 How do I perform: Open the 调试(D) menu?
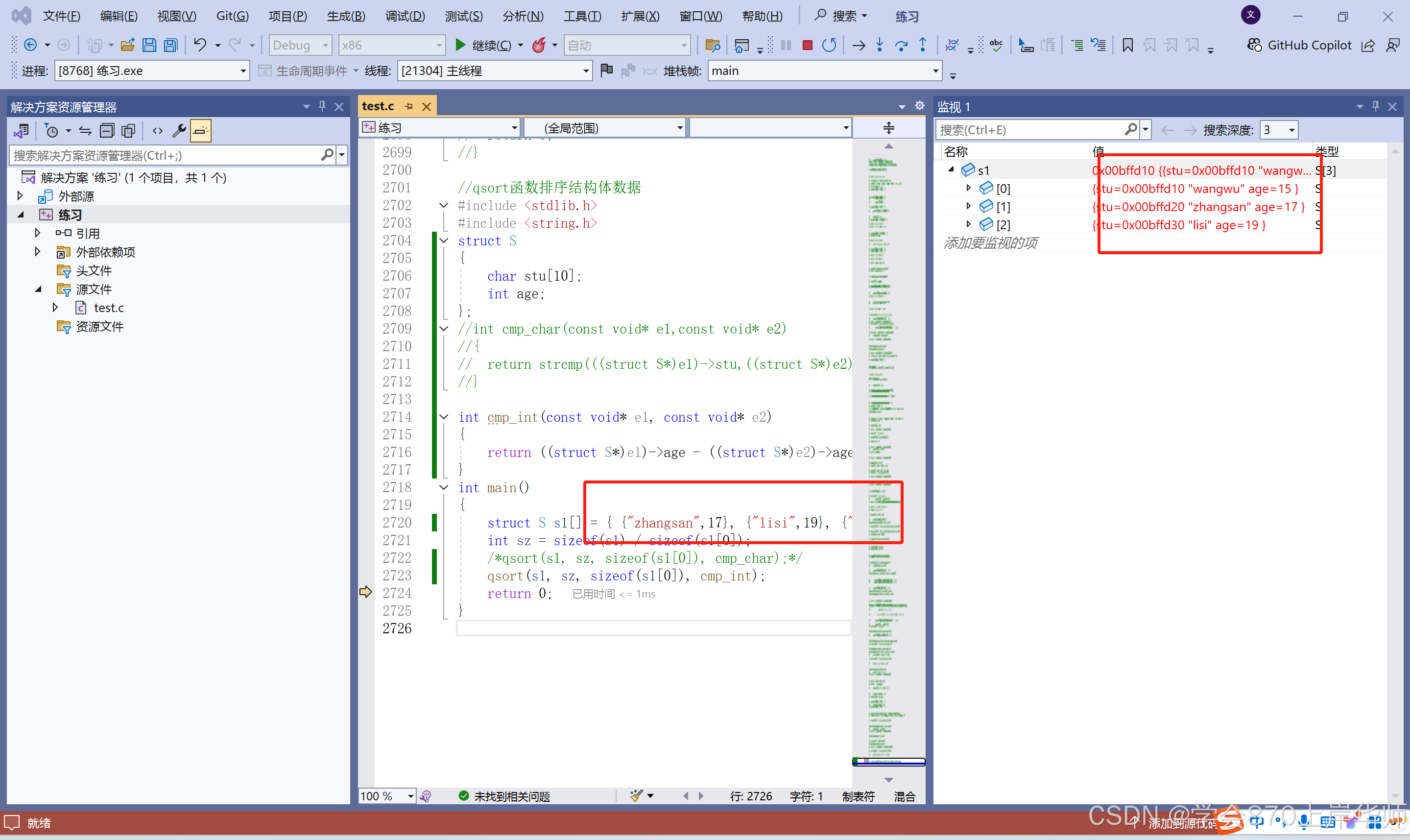(x=405, y=16)
